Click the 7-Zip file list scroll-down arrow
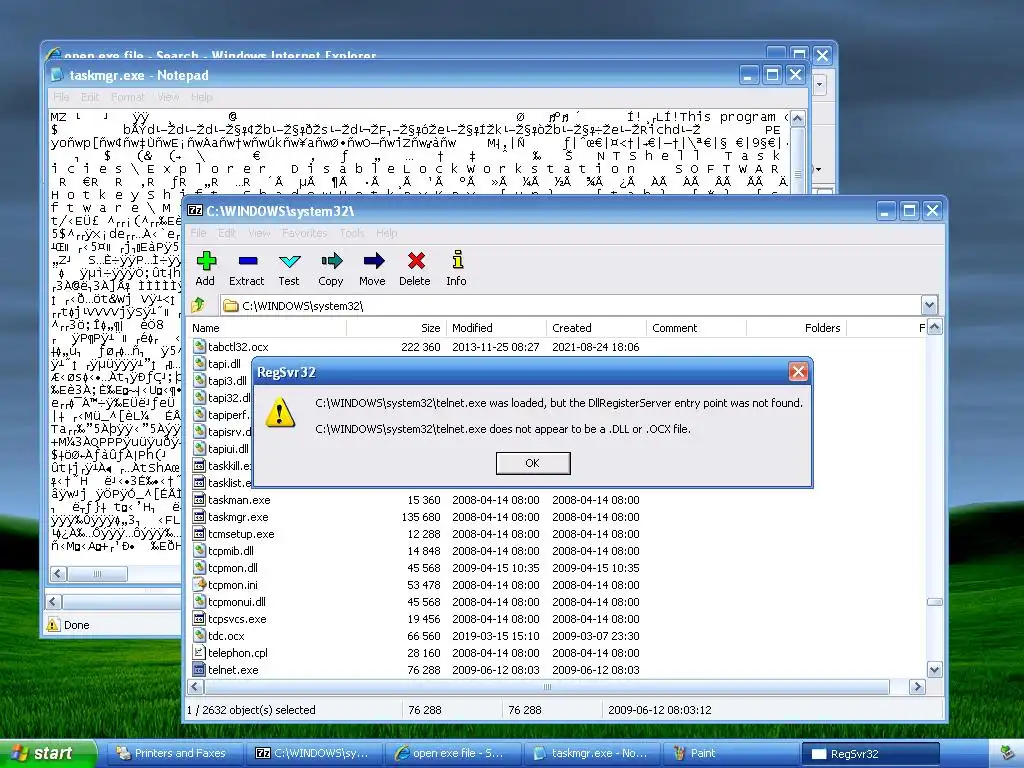Image resolution: width=1024 pixels, height=768 pixels. click(935, 670)
